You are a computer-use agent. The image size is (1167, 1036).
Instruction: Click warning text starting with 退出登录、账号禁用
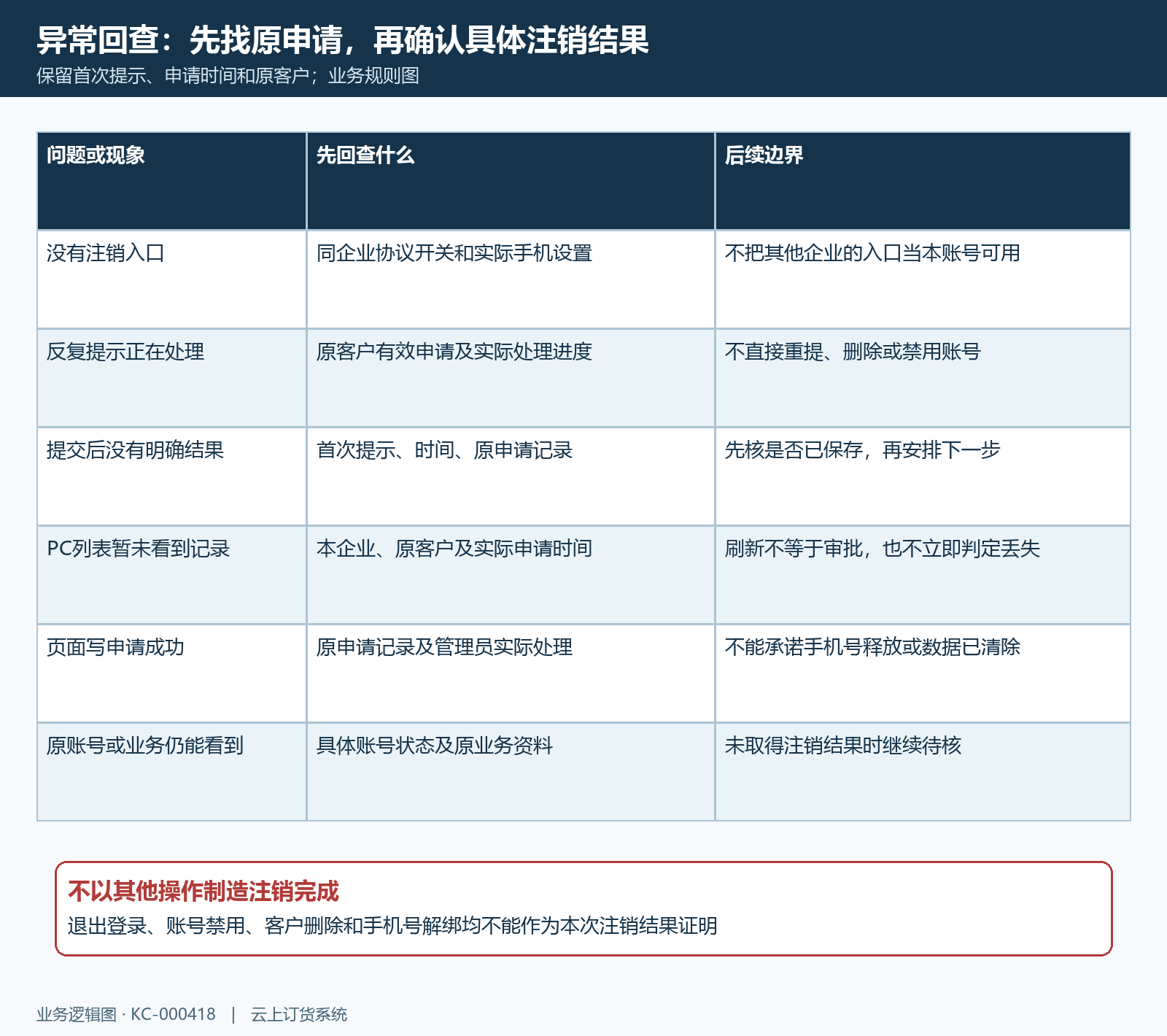[x=392, y=926]
